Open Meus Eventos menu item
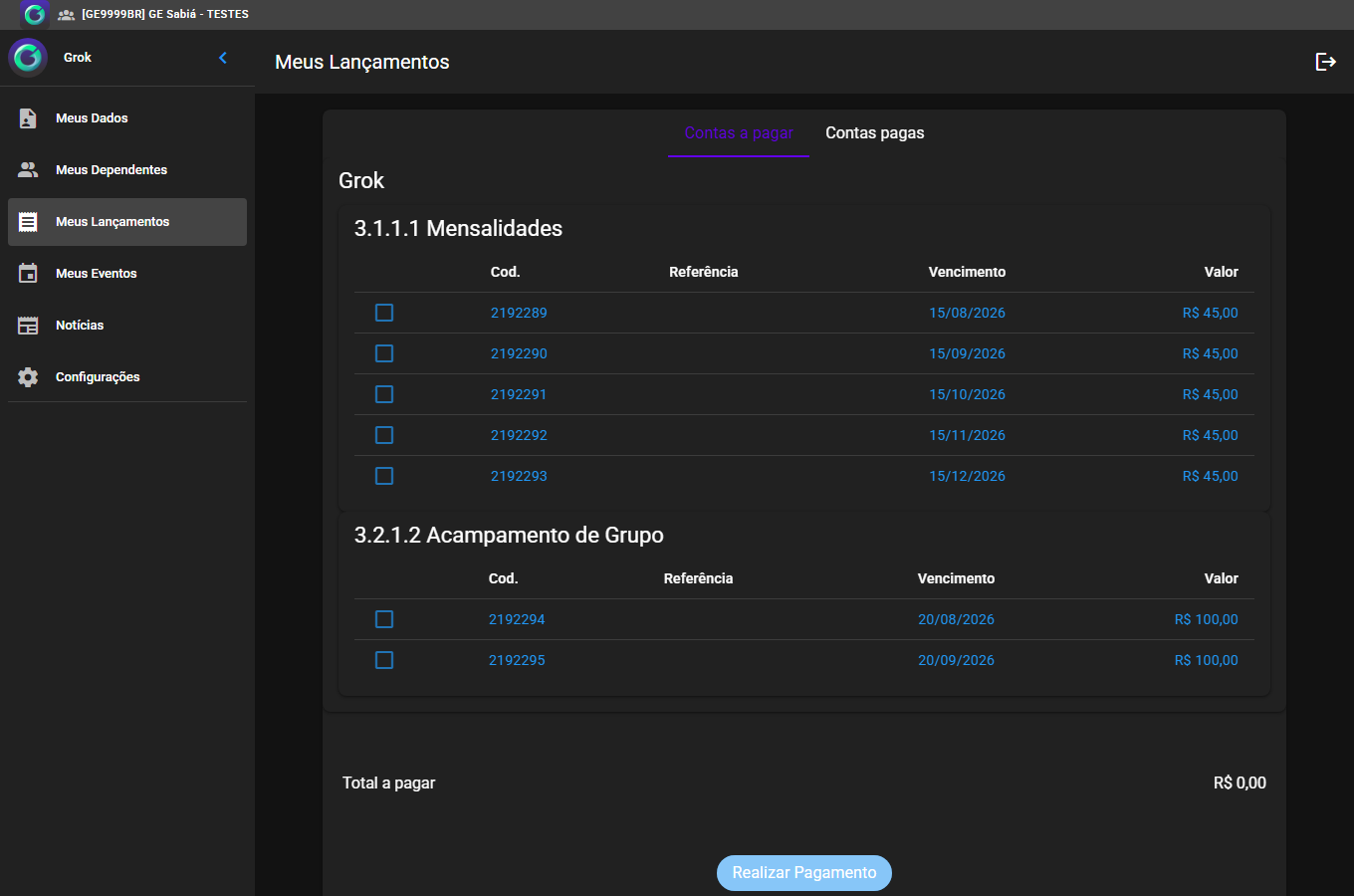Screen dimensions: 1354x896 [x=127, y=274]
